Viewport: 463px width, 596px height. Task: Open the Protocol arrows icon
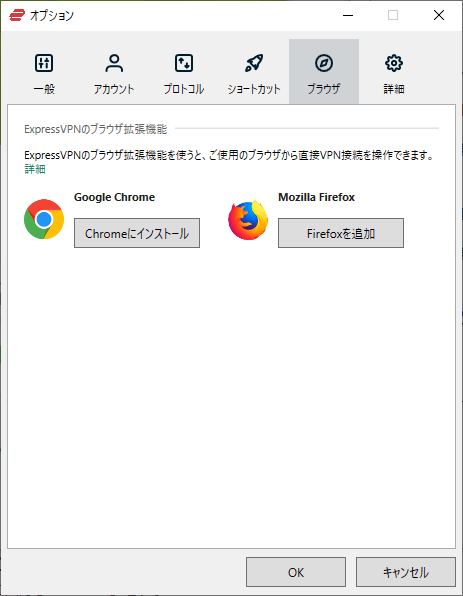pos(184,63)
